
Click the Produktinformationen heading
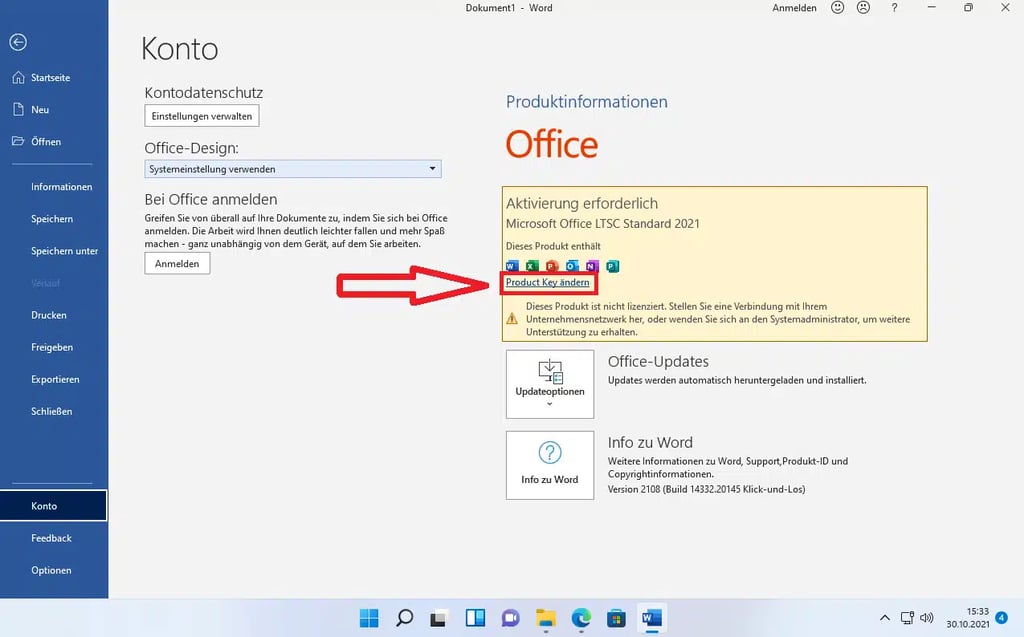(586, 101)
